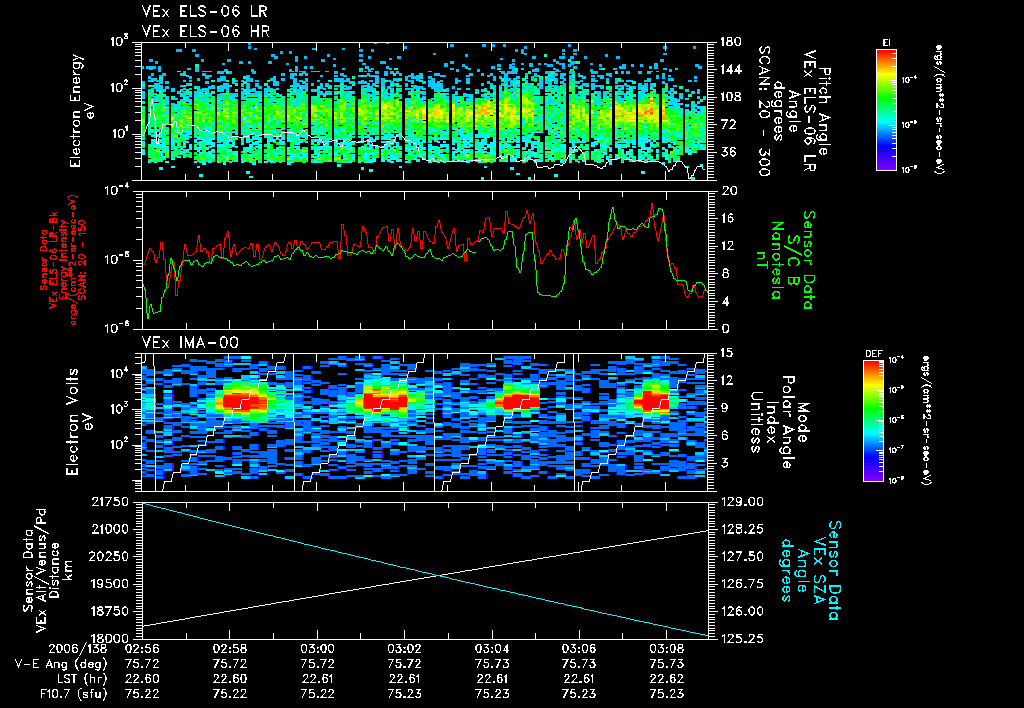Click the 'VEx ELS-06 LR' title
Image resolution: width=1024 pixels, height=708 pixels.
[204, 12]
